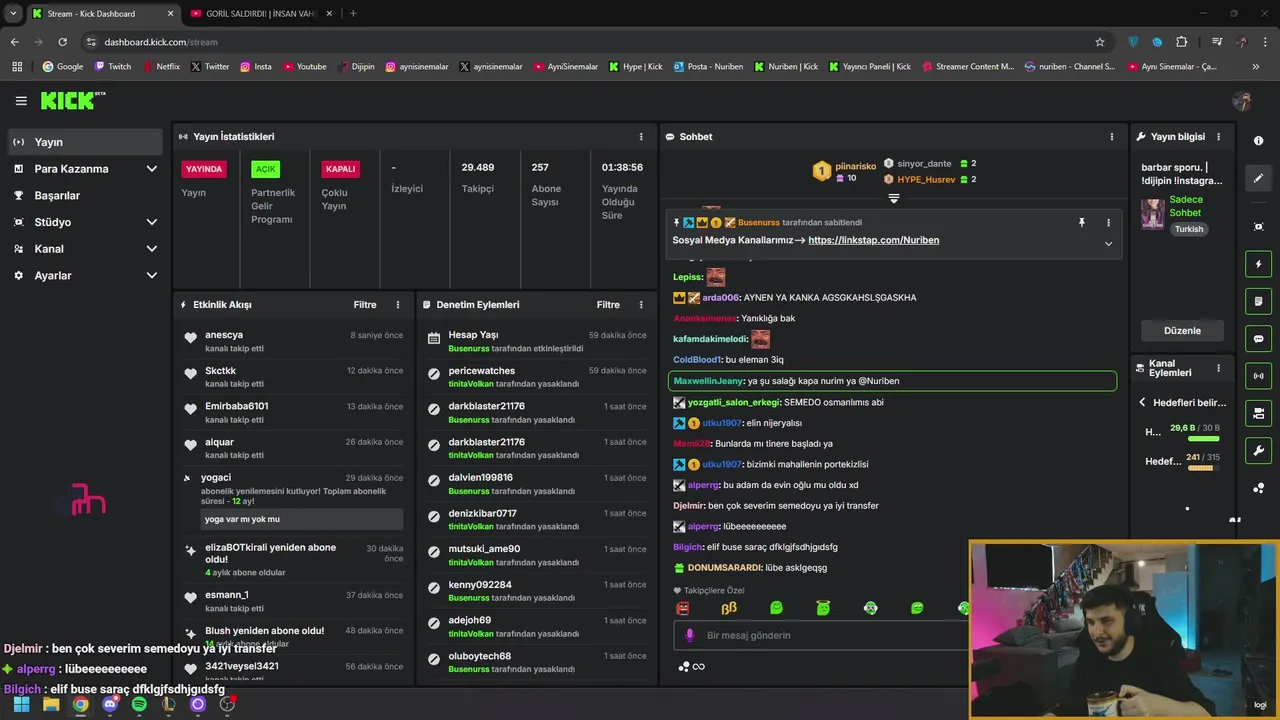1280x720 pixels.
Task: Click the profile avatar at top right
Action: [1242, 101]
